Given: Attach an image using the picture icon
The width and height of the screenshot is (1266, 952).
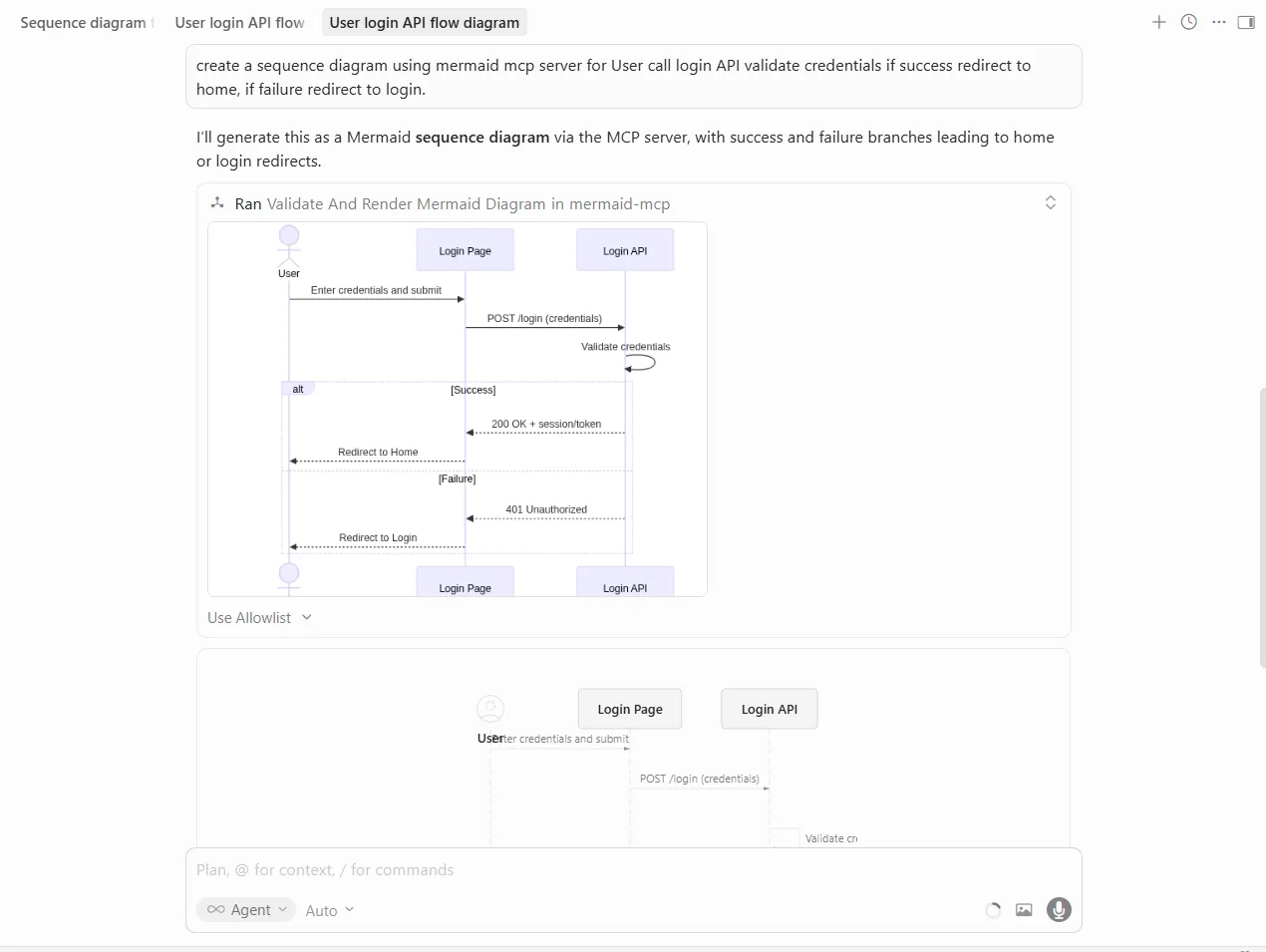Looking at the screenshot, I should coord(1024,909).
